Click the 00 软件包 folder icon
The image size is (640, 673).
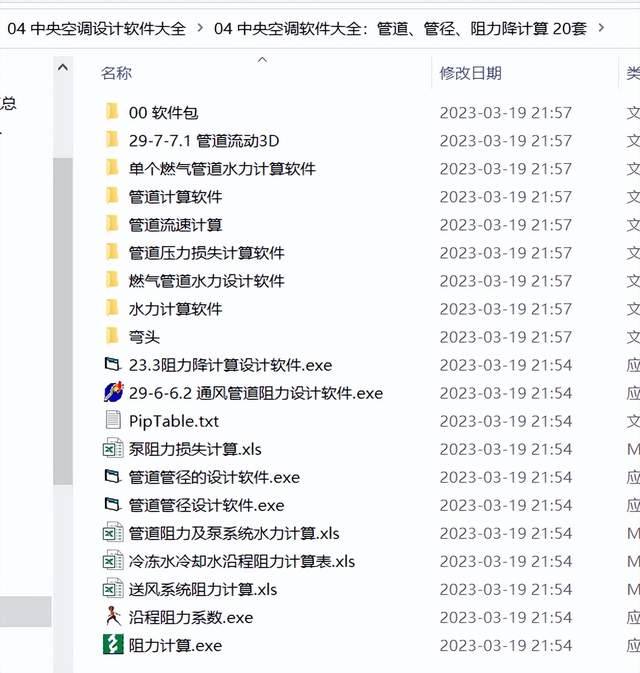coord(112,112)
